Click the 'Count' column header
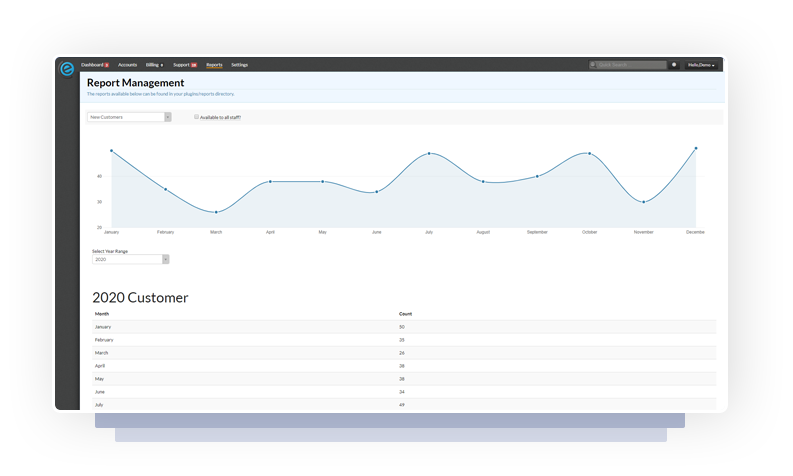This screenshot has width=793, height=476. [405, 314]
